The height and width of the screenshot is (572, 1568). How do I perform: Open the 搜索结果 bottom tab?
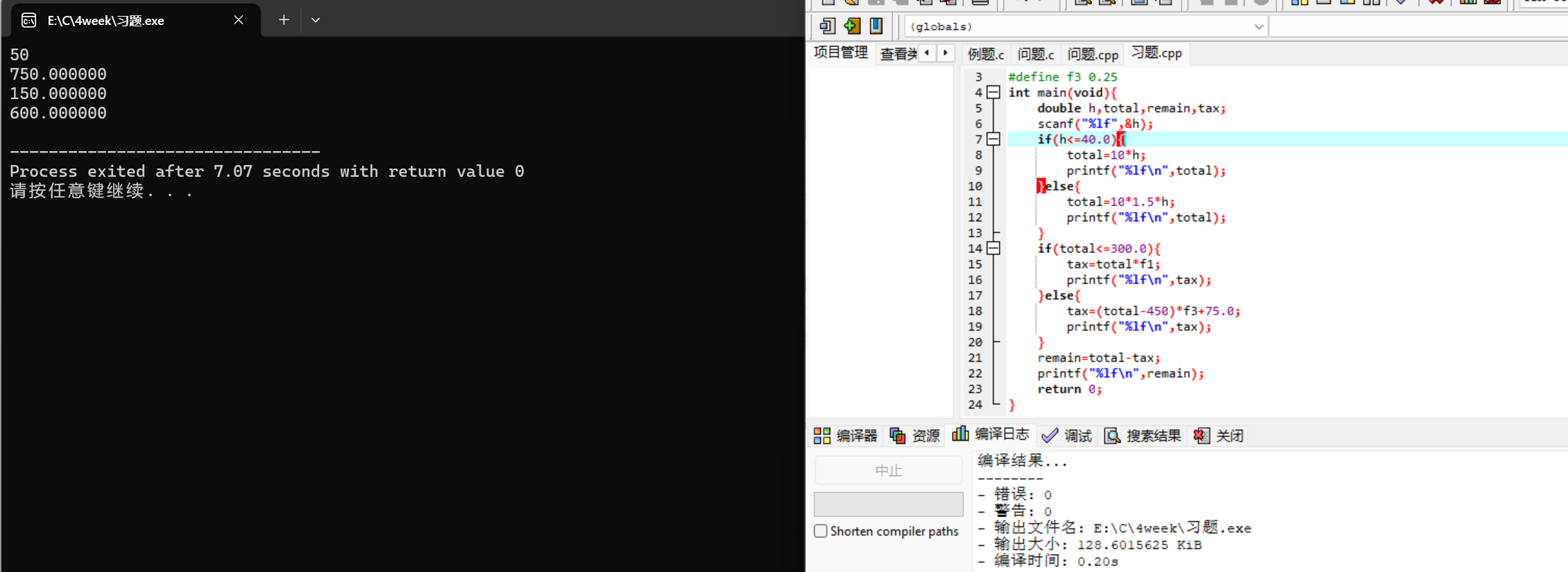[1143, 435]
